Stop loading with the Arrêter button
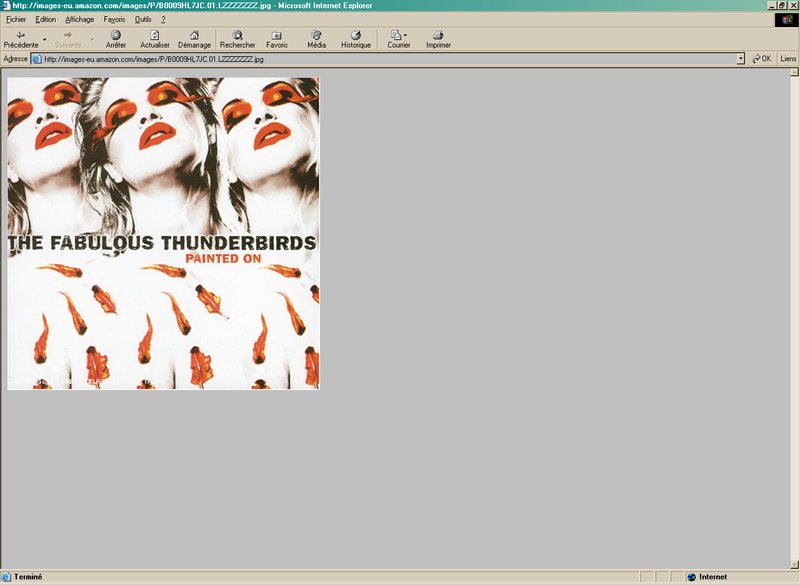800x585 pixels. click(116, 40)
